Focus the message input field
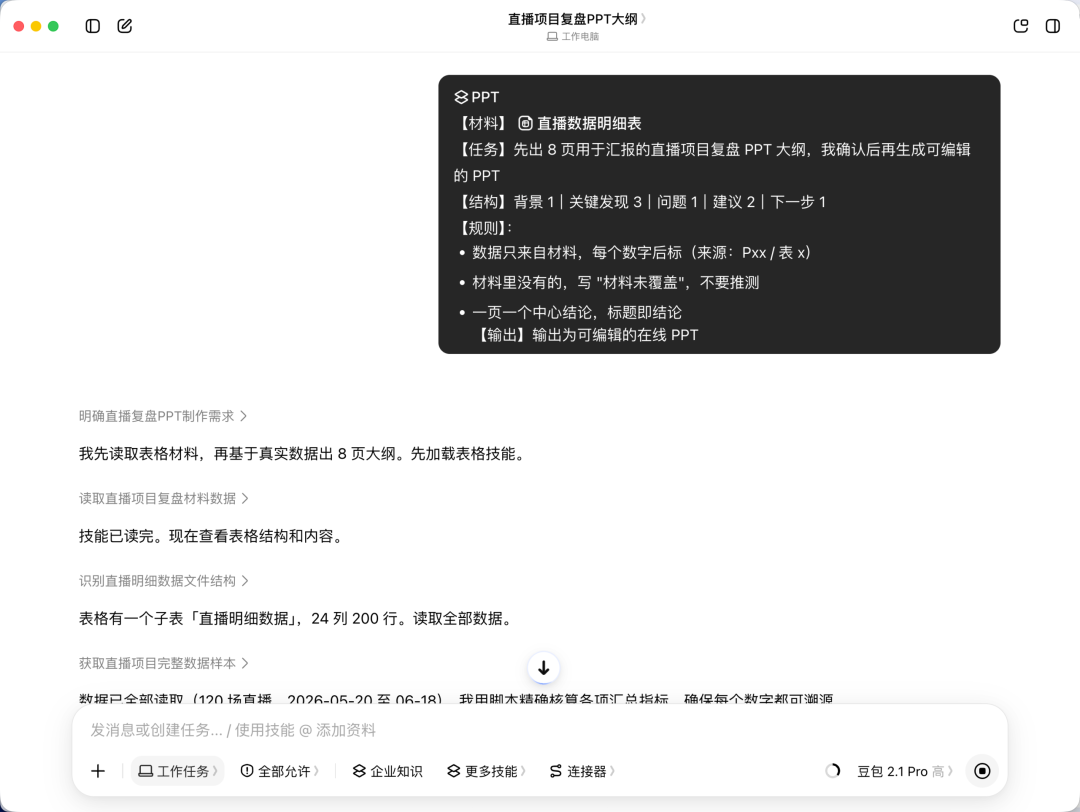The height and width of the screenshot is (812, 1080). tap(539, 730)
